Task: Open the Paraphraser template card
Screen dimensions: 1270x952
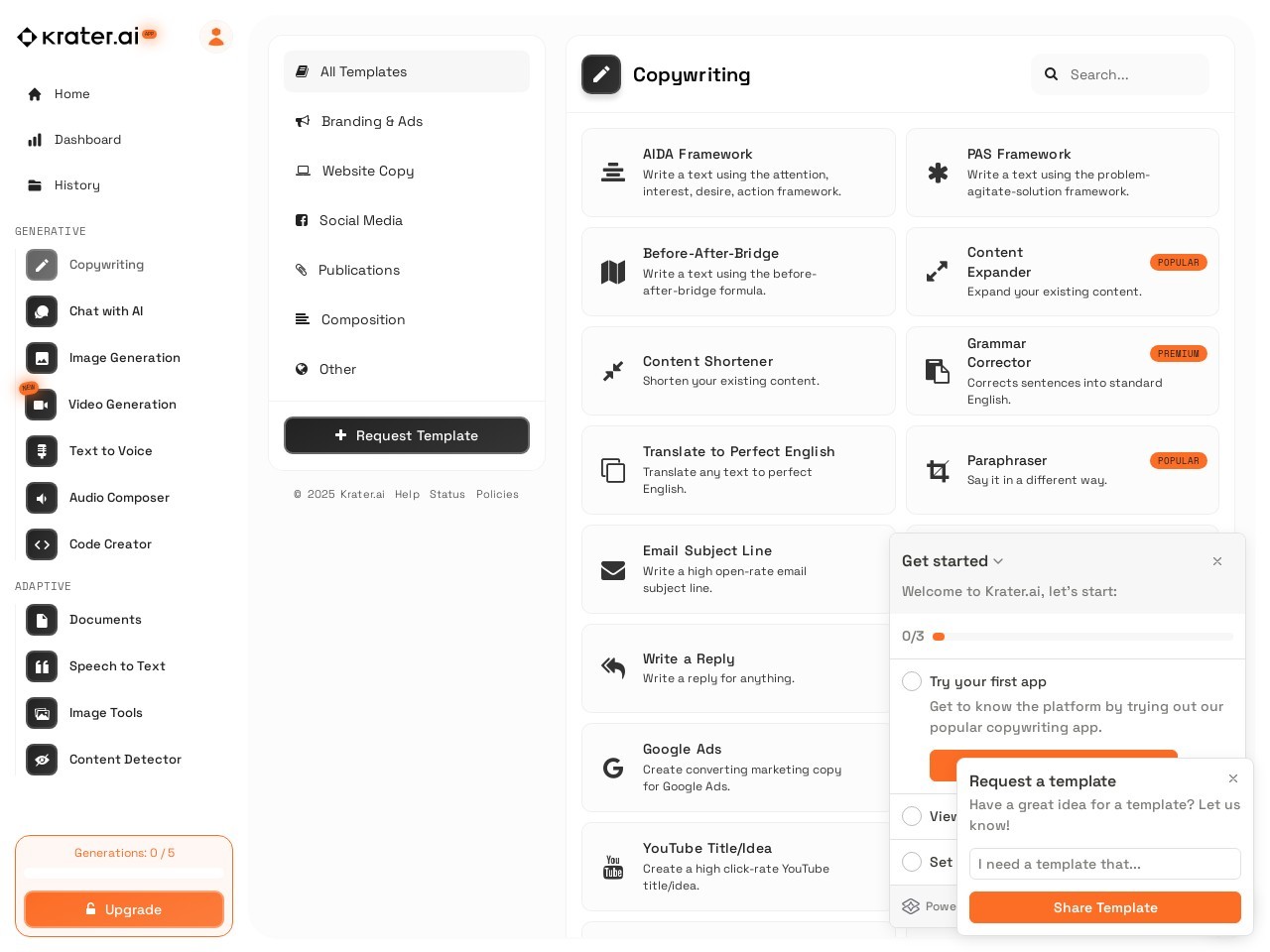Action: click(x=1063, y=470)
